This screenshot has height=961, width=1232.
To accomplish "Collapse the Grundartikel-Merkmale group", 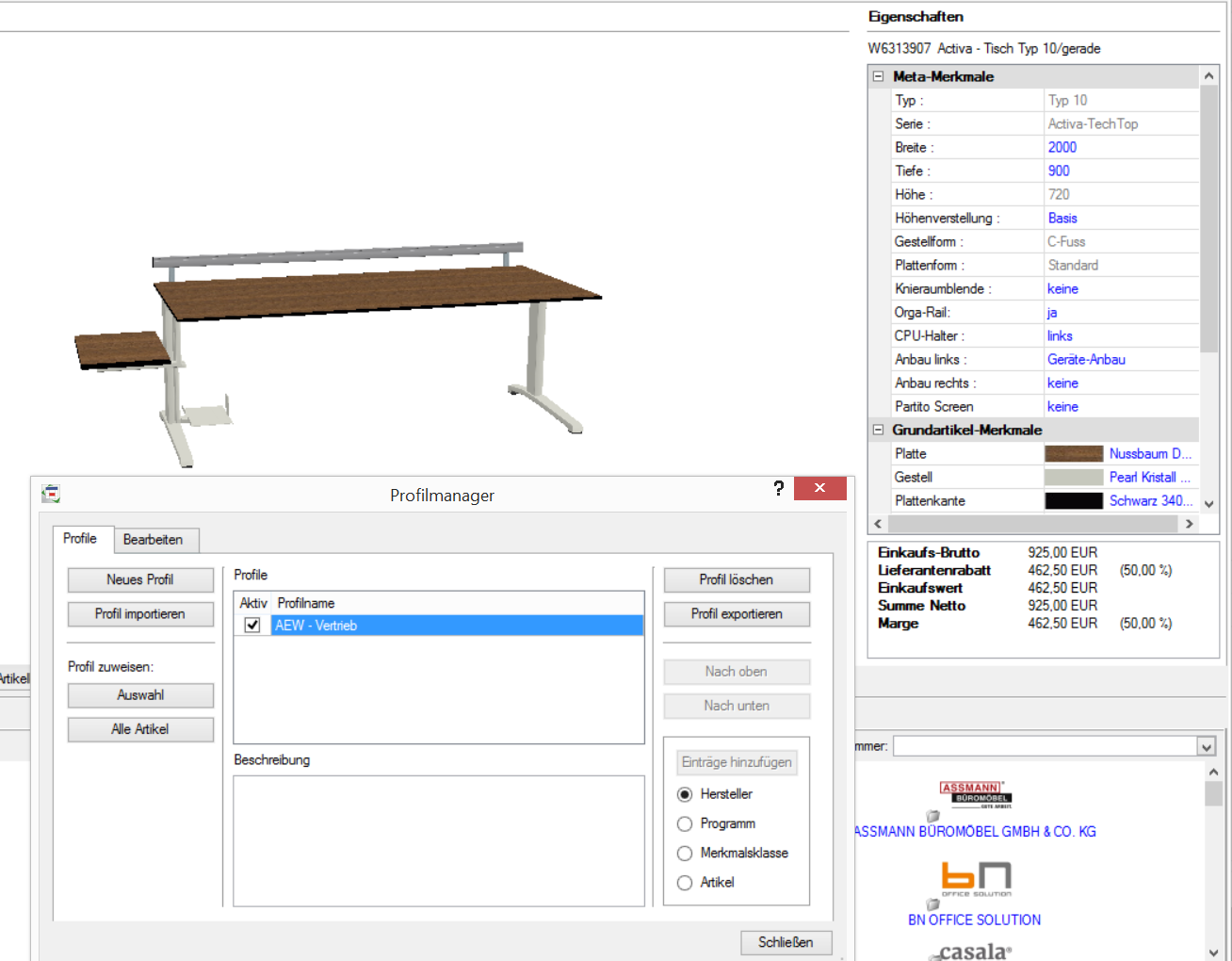I will (x=878, y=431).
